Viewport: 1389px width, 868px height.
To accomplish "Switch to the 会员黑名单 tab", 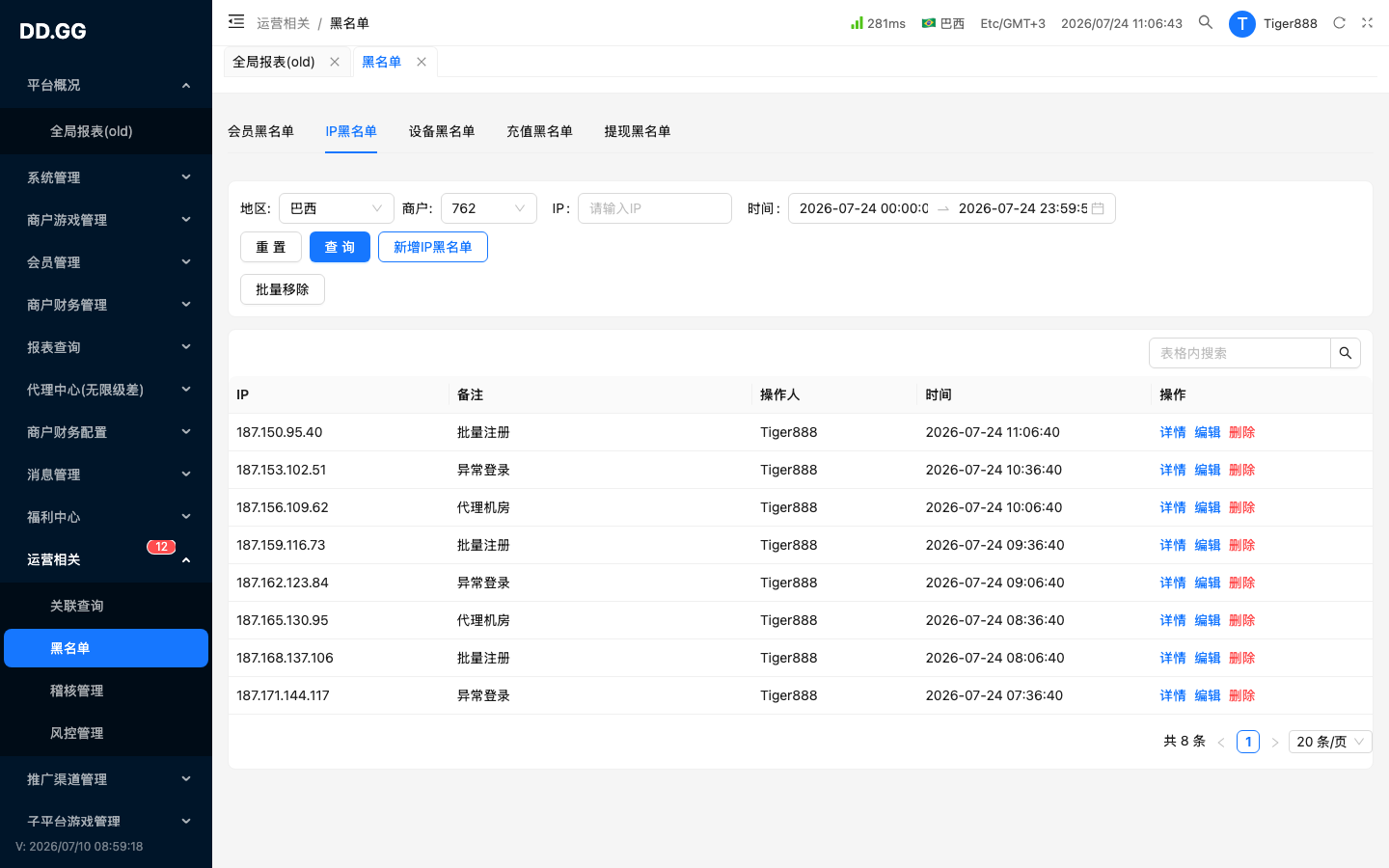I will 260,131.
